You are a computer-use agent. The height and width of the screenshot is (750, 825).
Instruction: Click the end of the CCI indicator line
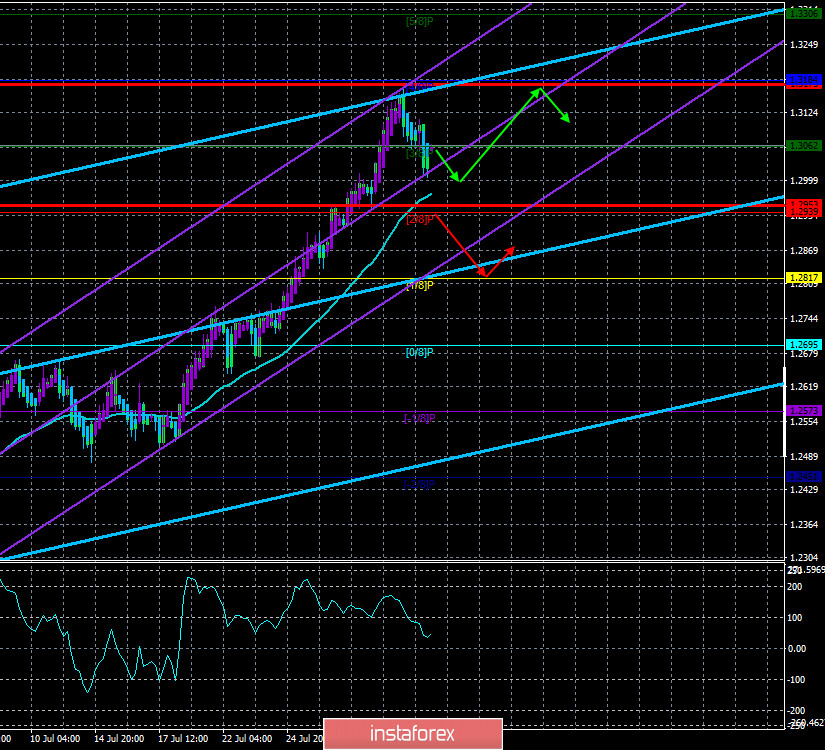pos(431,634)
